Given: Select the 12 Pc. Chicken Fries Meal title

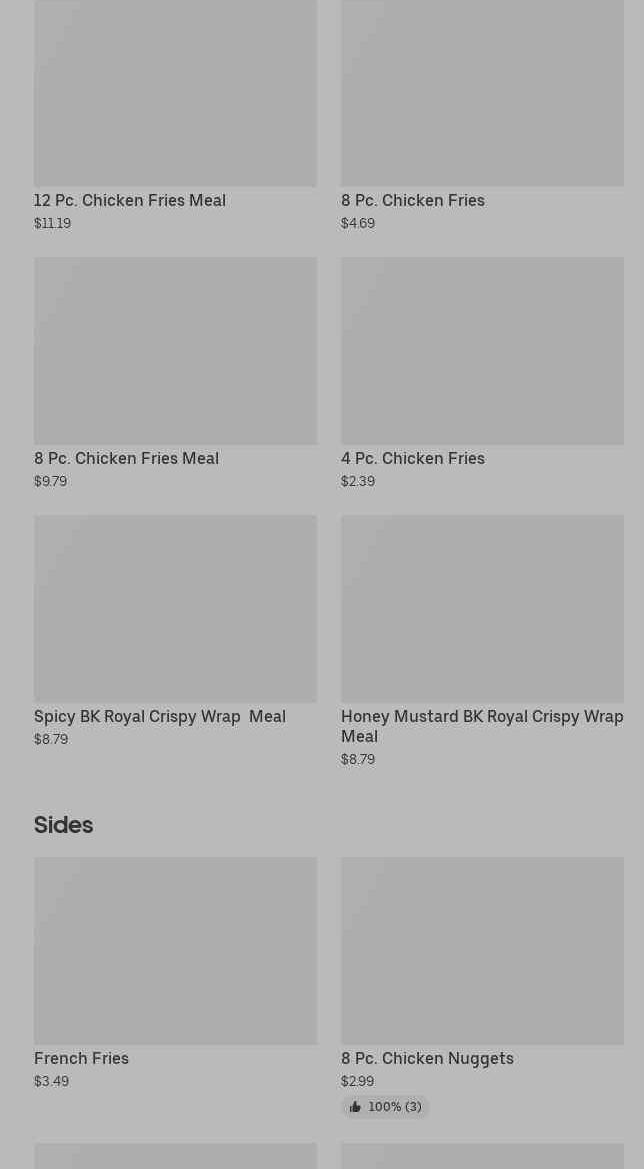Looking at the screenshot, I should pyautogui.click(x=130, y=200).
